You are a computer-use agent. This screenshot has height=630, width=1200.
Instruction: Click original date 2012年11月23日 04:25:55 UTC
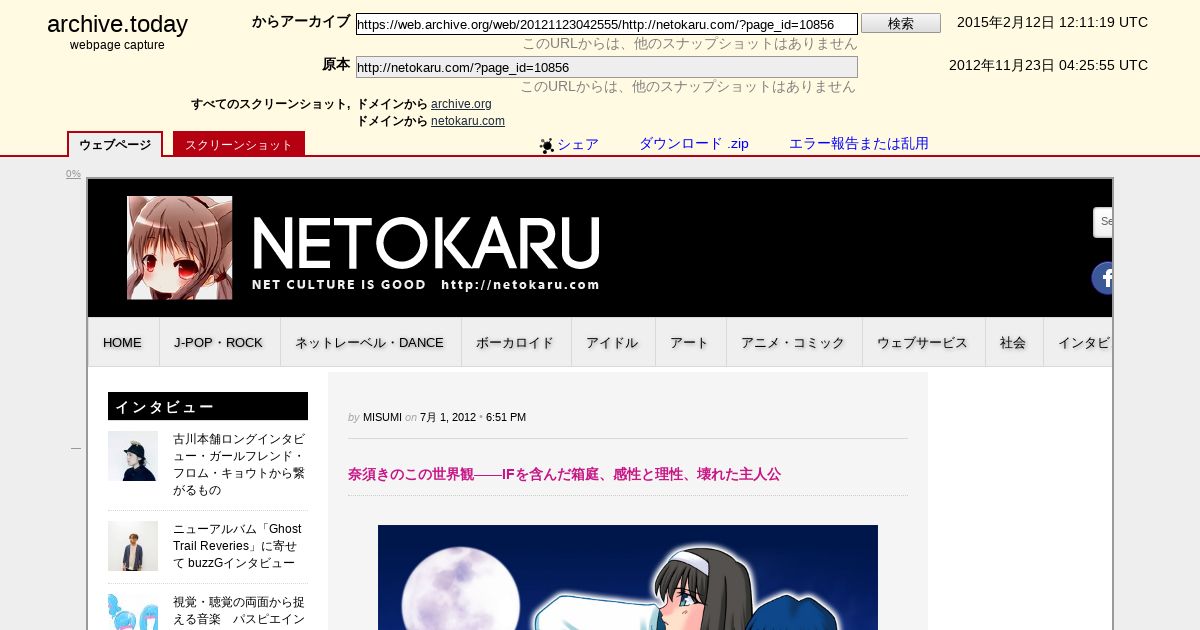coord(1048,65)
